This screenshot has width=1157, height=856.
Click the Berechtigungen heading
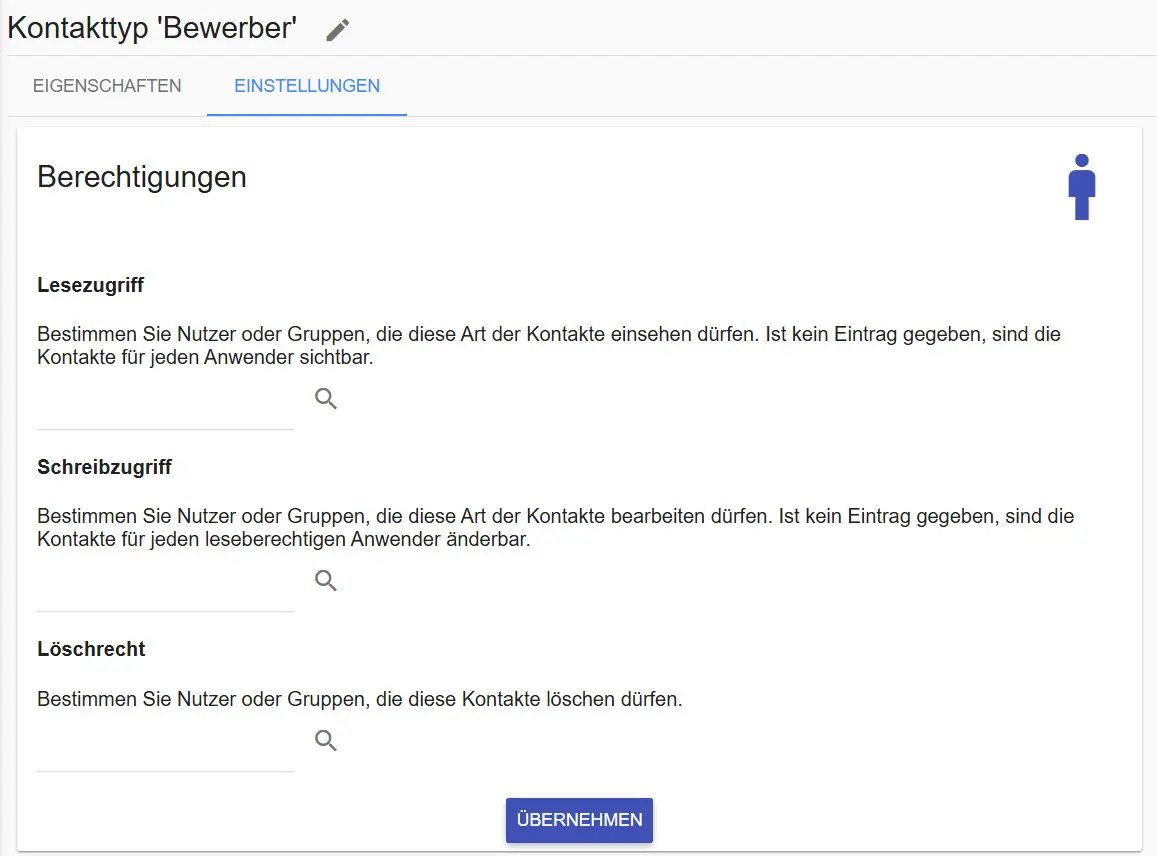coord(142,177)
